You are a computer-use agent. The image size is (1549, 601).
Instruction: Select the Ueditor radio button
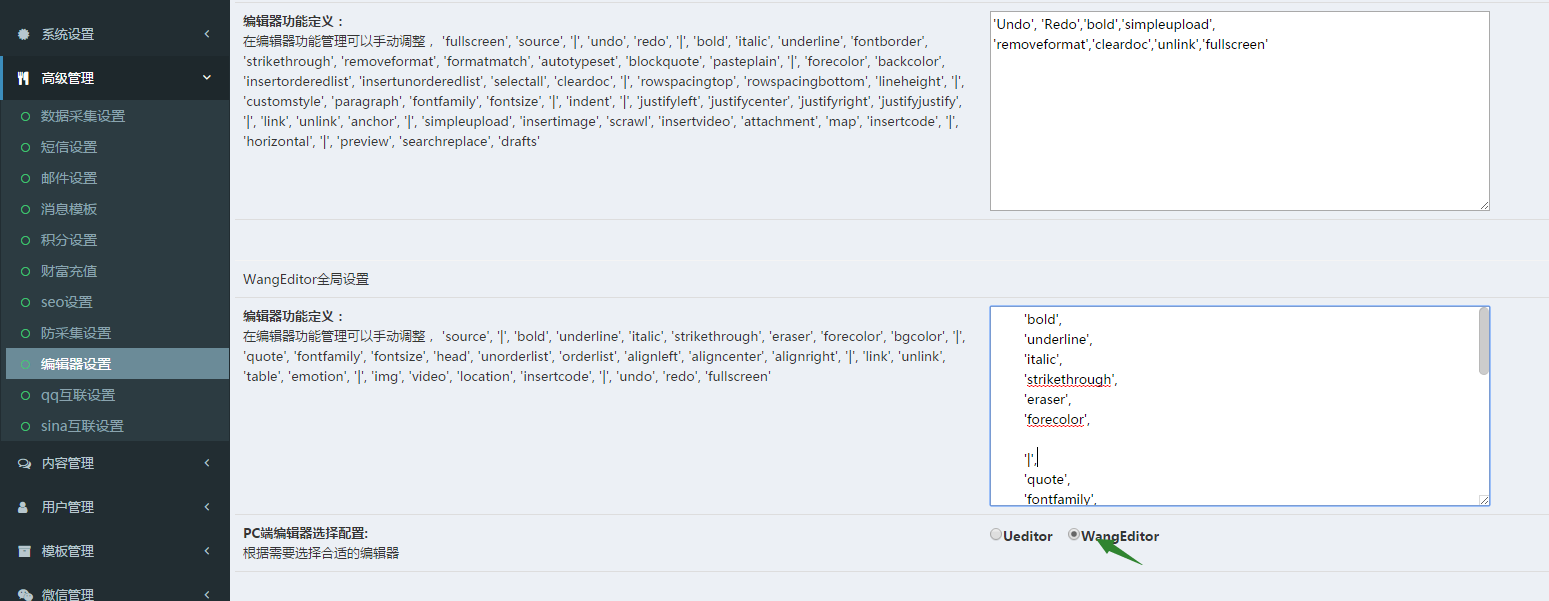[x=996, y=535]
